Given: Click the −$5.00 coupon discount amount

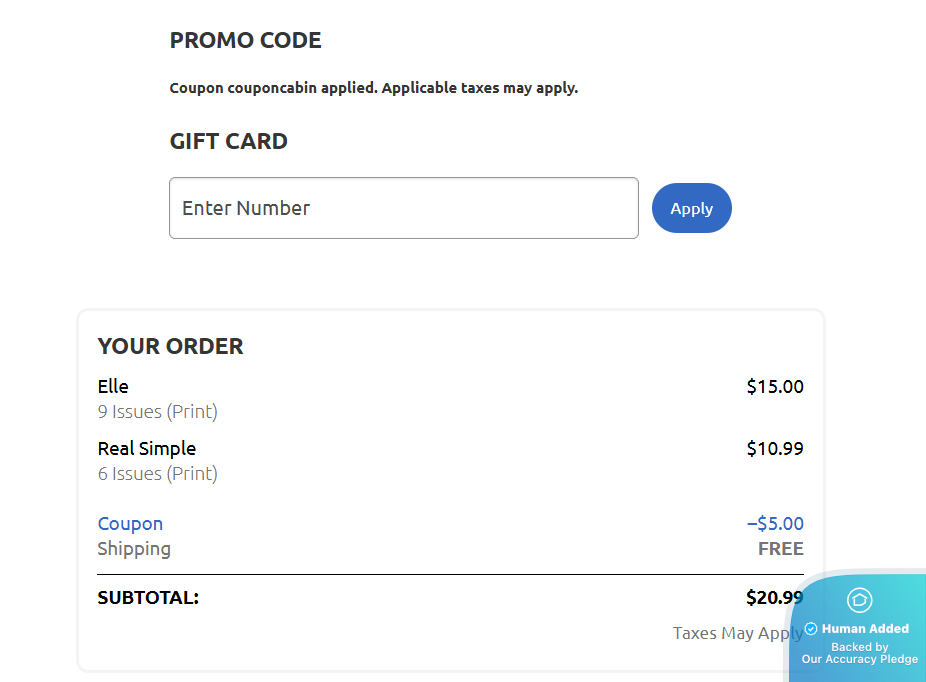Looking at the screenshot, I should coord(774,523).
